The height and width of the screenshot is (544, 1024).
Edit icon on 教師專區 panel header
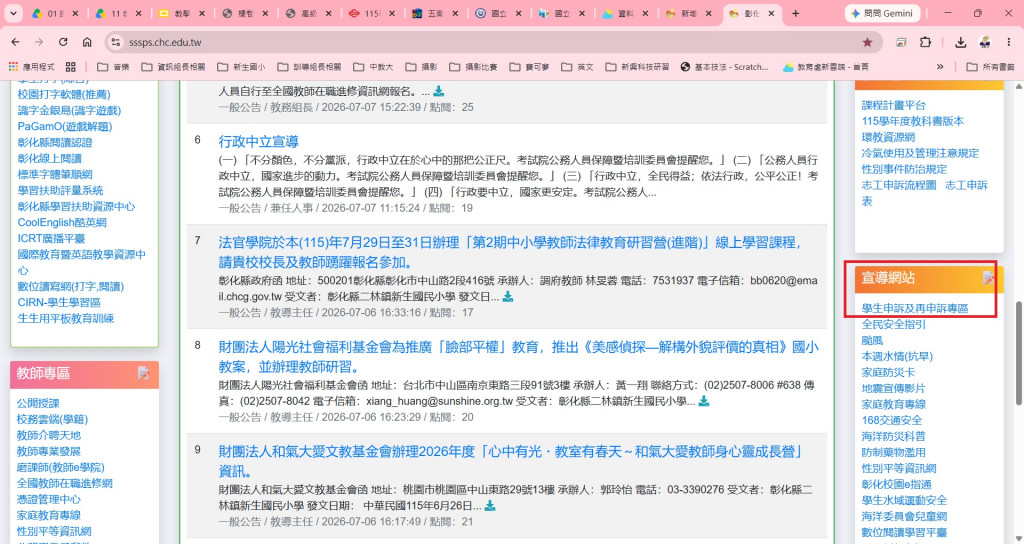coord(143,374)
